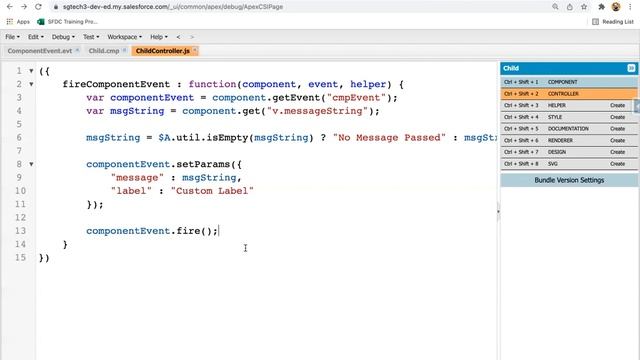
Task: Open the File menu
Action: point(12,37)
